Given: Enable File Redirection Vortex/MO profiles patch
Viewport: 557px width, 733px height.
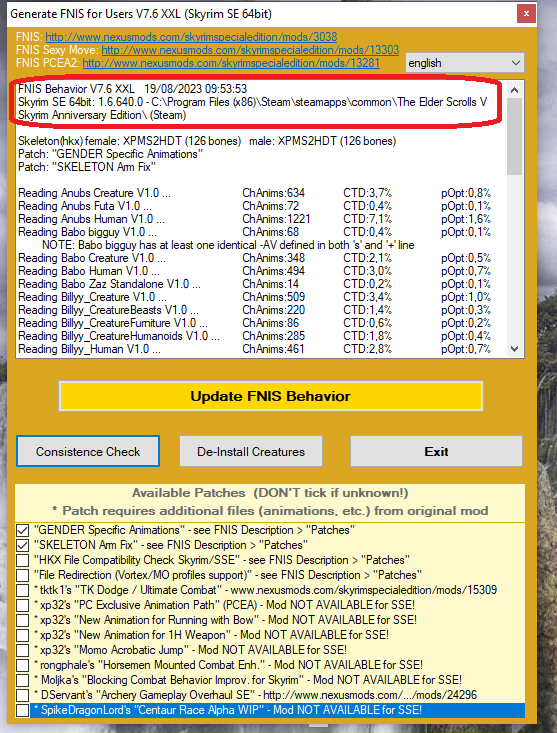Looking at the screenshot, I should point(22,575).
